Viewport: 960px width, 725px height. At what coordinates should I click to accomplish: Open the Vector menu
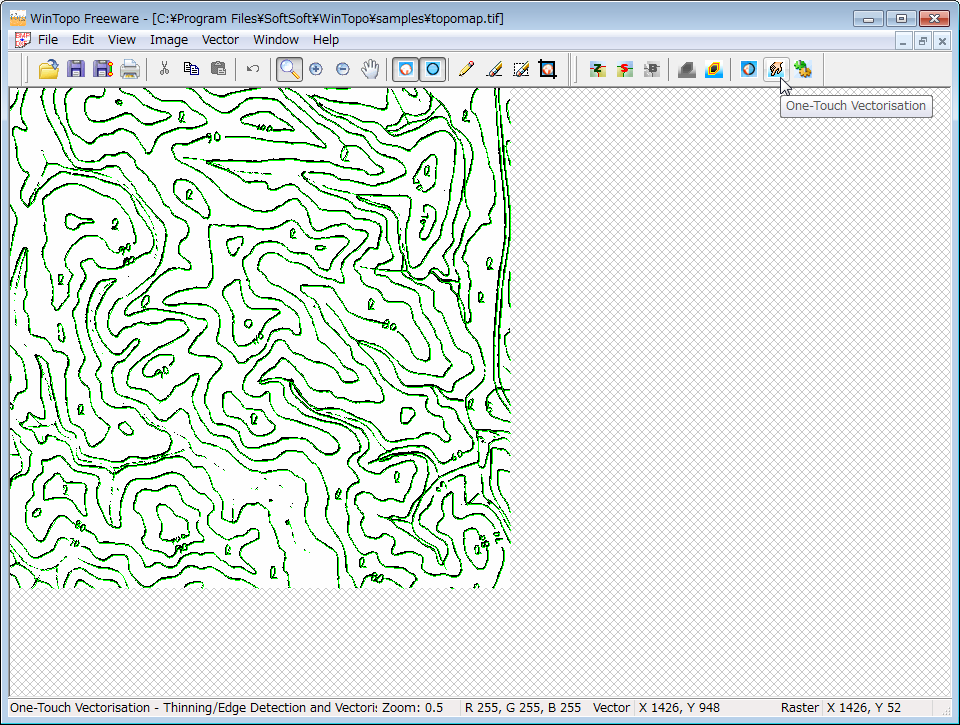click(220, 40)
